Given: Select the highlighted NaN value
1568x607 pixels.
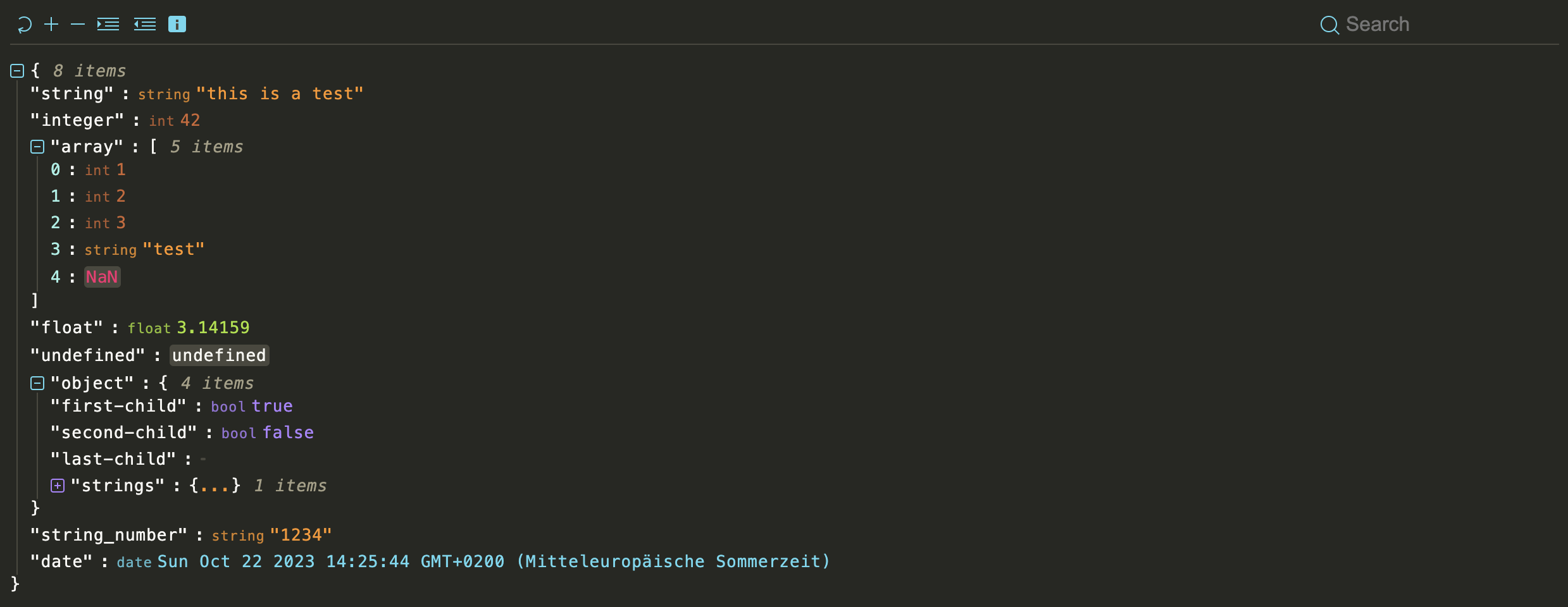Looking at the screenshot, I should click(102, 276).
